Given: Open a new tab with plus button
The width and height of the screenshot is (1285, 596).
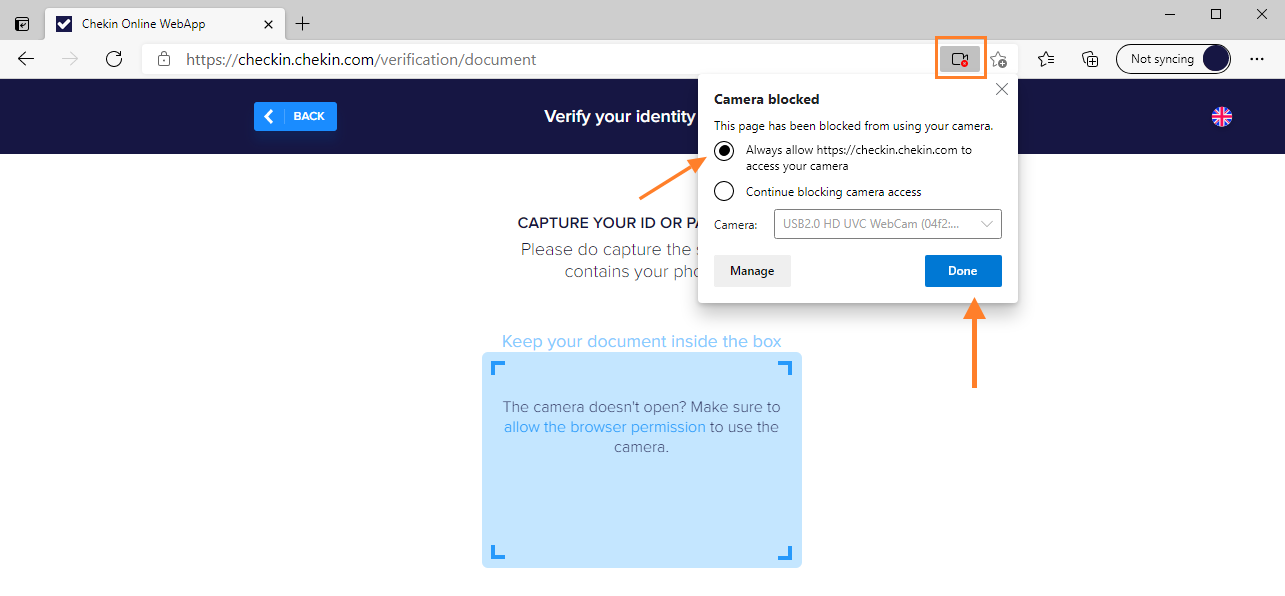Looking at the screenshot, I should 302,24.
